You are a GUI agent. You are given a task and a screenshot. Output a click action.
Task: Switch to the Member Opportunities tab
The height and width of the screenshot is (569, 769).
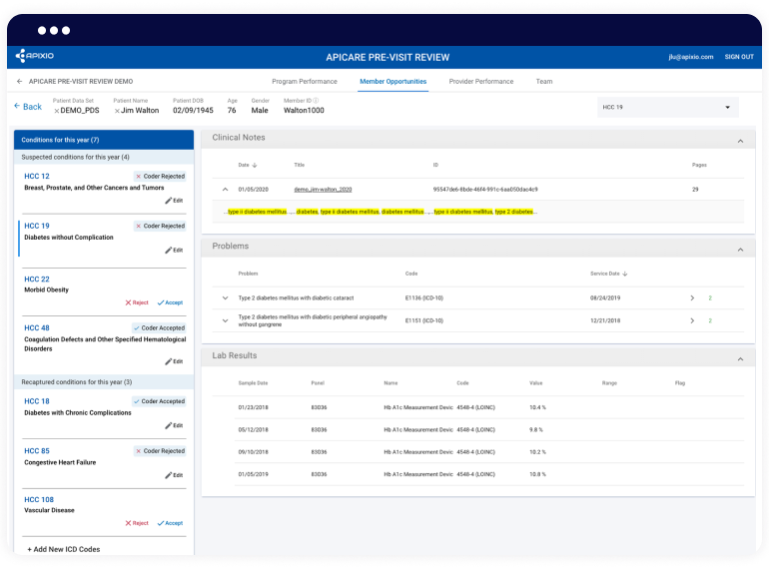(x=393, y=81)
